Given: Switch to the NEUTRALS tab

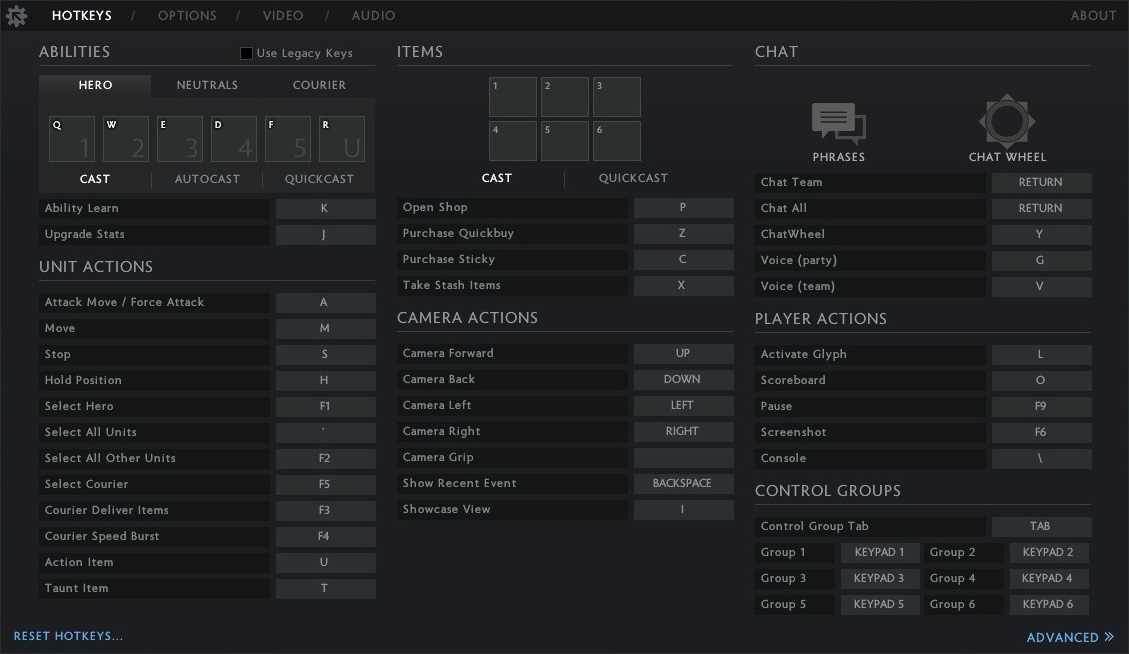Looking at the screenshot, I should (x=207, y=85).
